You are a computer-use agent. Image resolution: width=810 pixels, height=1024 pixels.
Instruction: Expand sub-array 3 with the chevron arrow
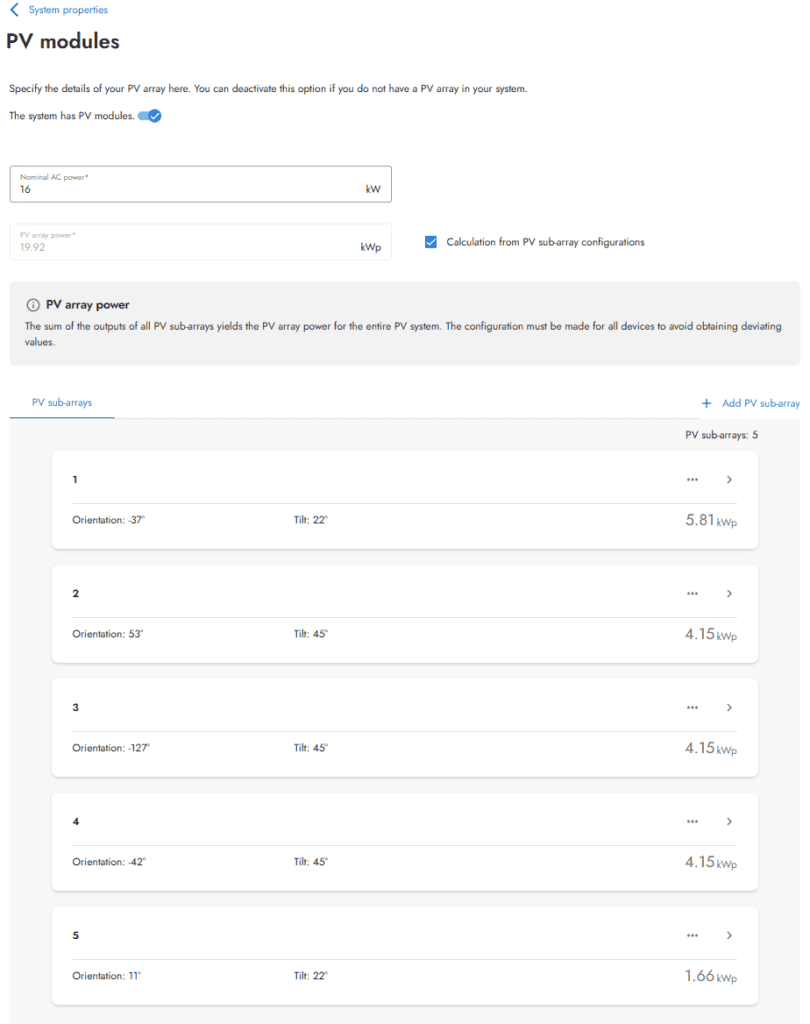click(x=729, y=708)
